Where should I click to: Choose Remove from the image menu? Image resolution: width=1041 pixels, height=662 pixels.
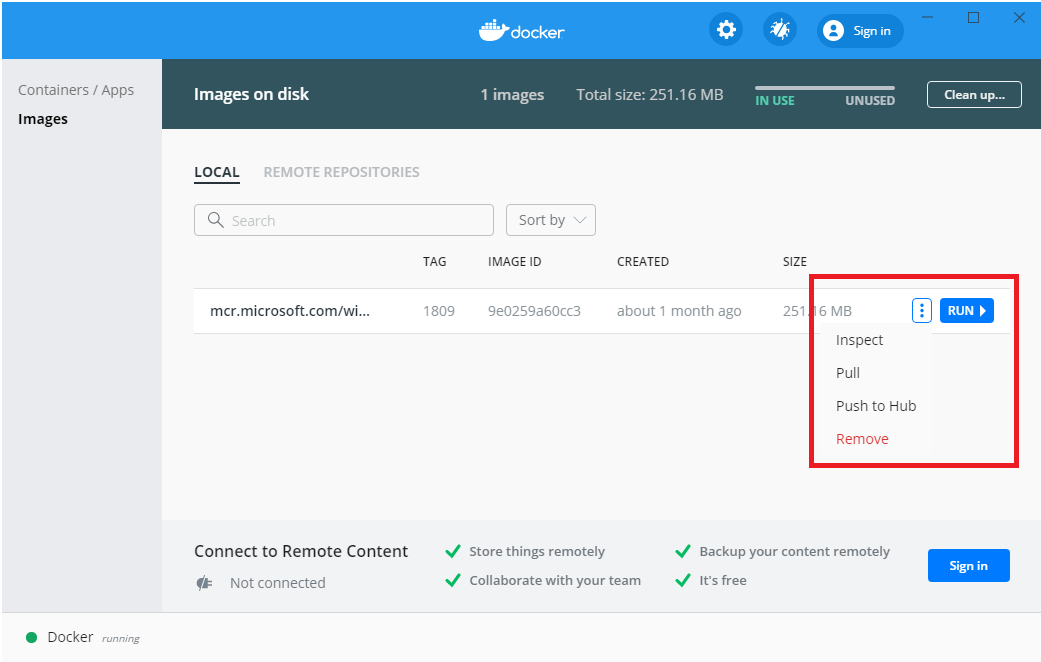pos(862,439)
